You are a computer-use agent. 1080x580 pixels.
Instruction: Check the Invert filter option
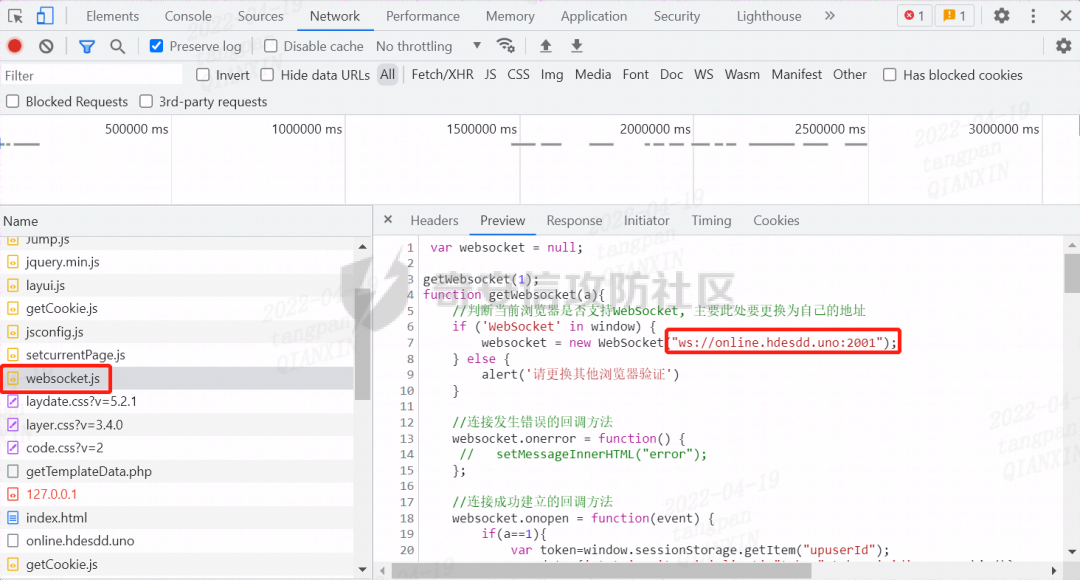tap(202, 75)
